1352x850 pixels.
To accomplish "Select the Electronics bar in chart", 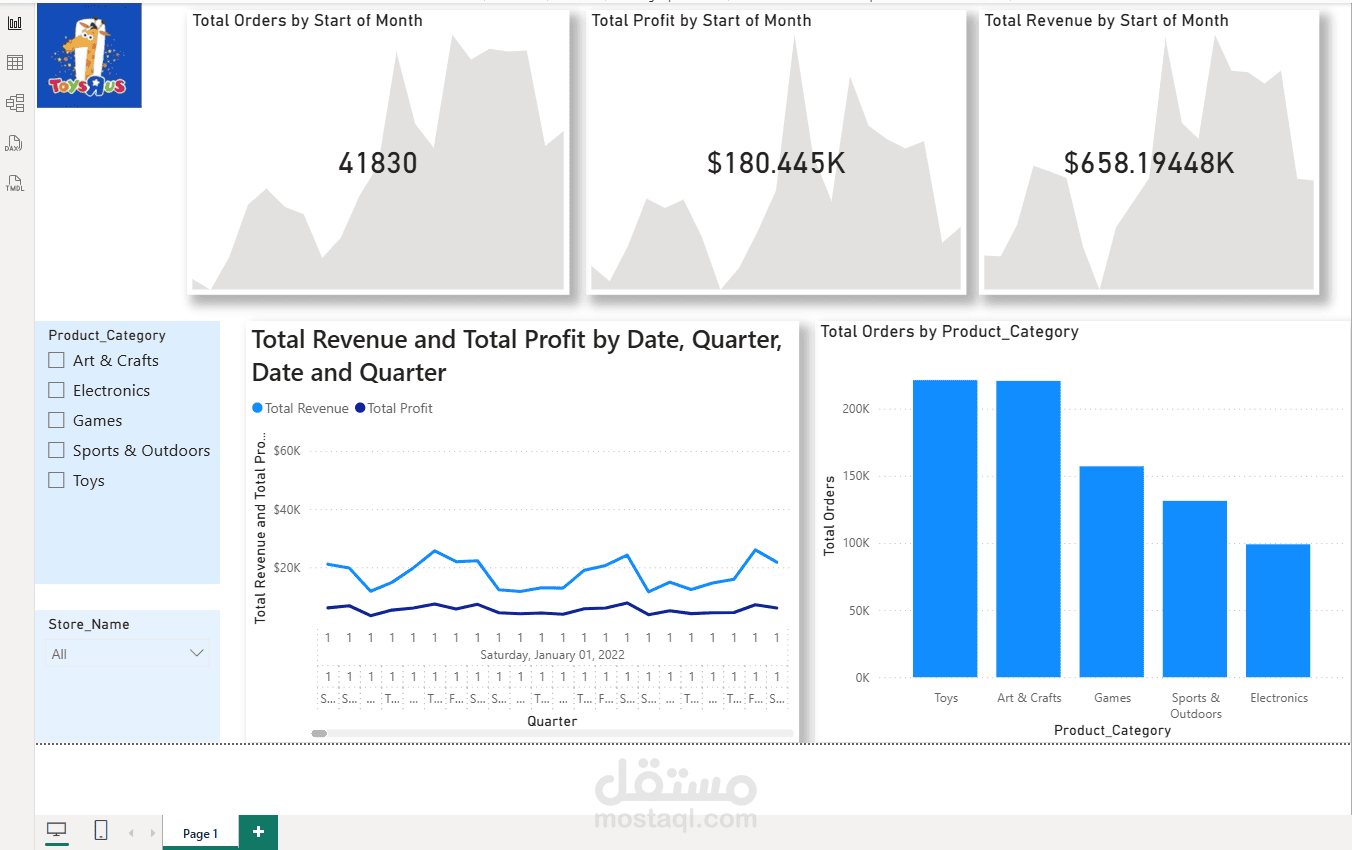I will 1278,611.
